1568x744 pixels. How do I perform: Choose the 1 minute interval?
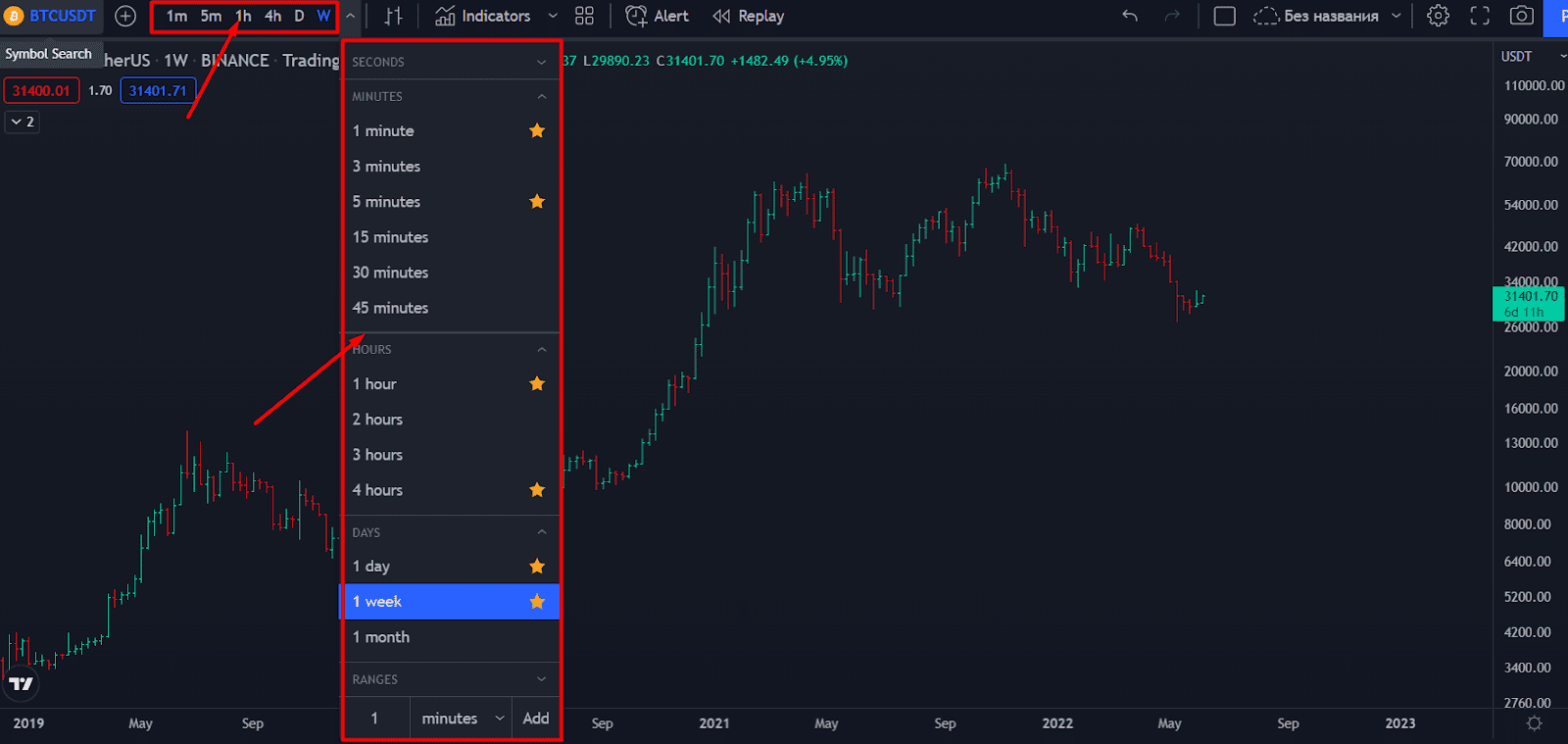tap(451, 130)
